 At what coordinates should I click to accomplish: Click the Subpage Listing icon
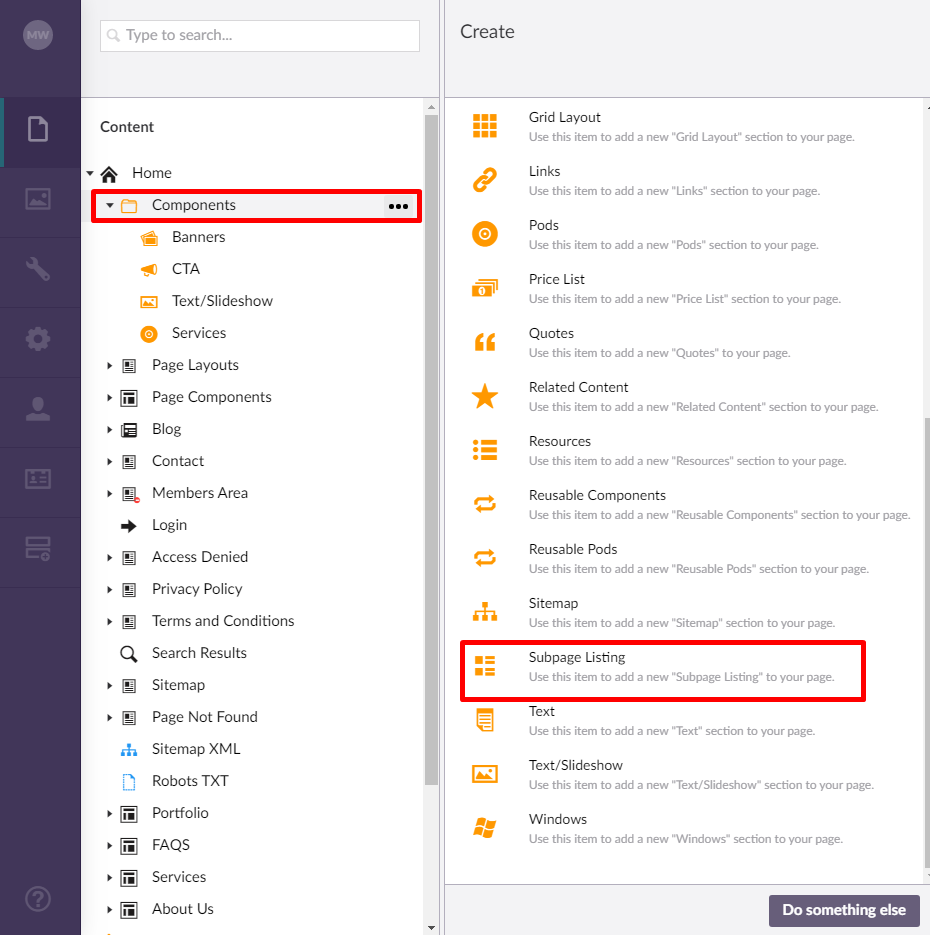485,666
